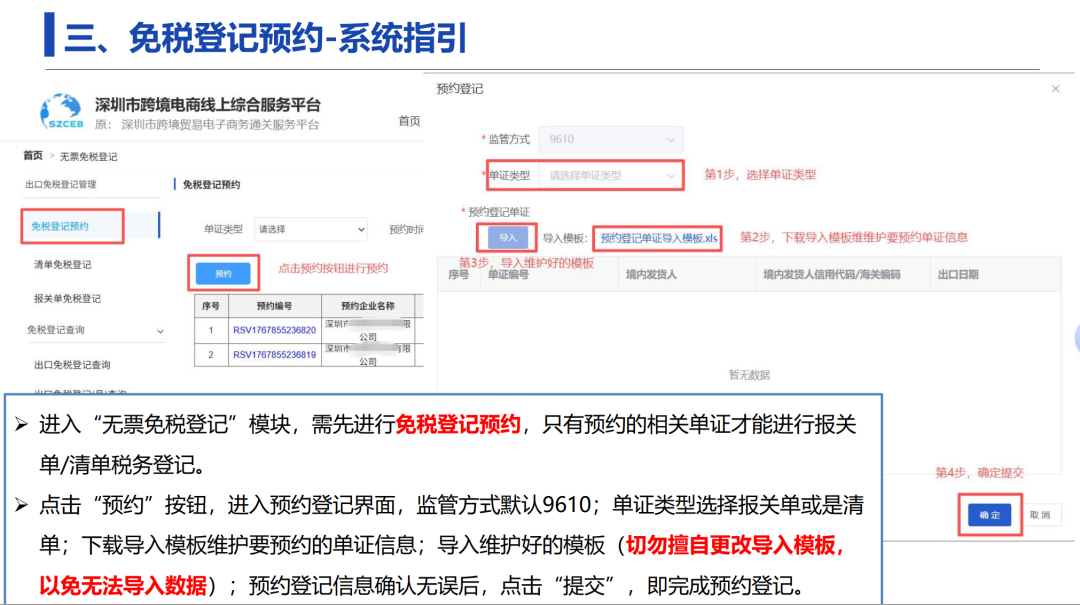Open the 单证类型 dropdown in the dialog
The height and width of the screenshot is (605, 1080).
(610, 175)
